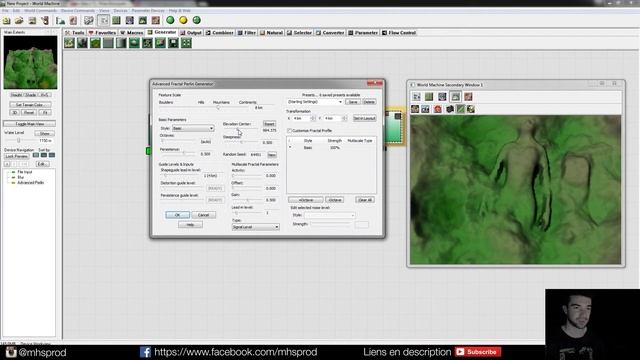Switch to the Filter tab

coord(247,33)
